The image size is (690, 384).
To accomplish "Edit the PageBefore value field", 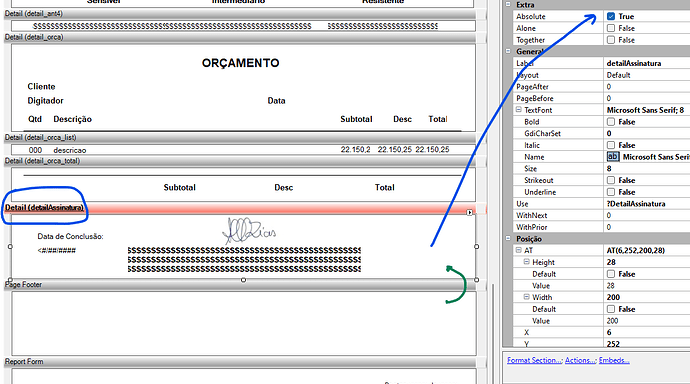I will [x=647, y=99].
